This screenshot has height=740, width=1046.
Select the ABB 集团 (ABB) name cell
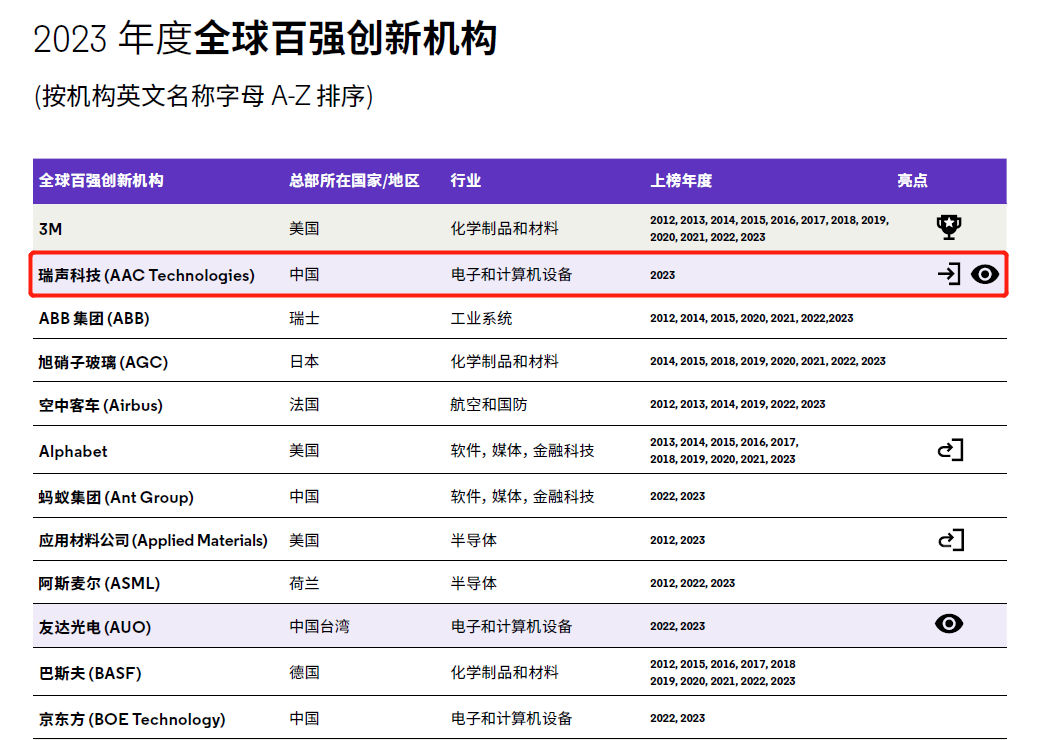[x=94, y=318]
